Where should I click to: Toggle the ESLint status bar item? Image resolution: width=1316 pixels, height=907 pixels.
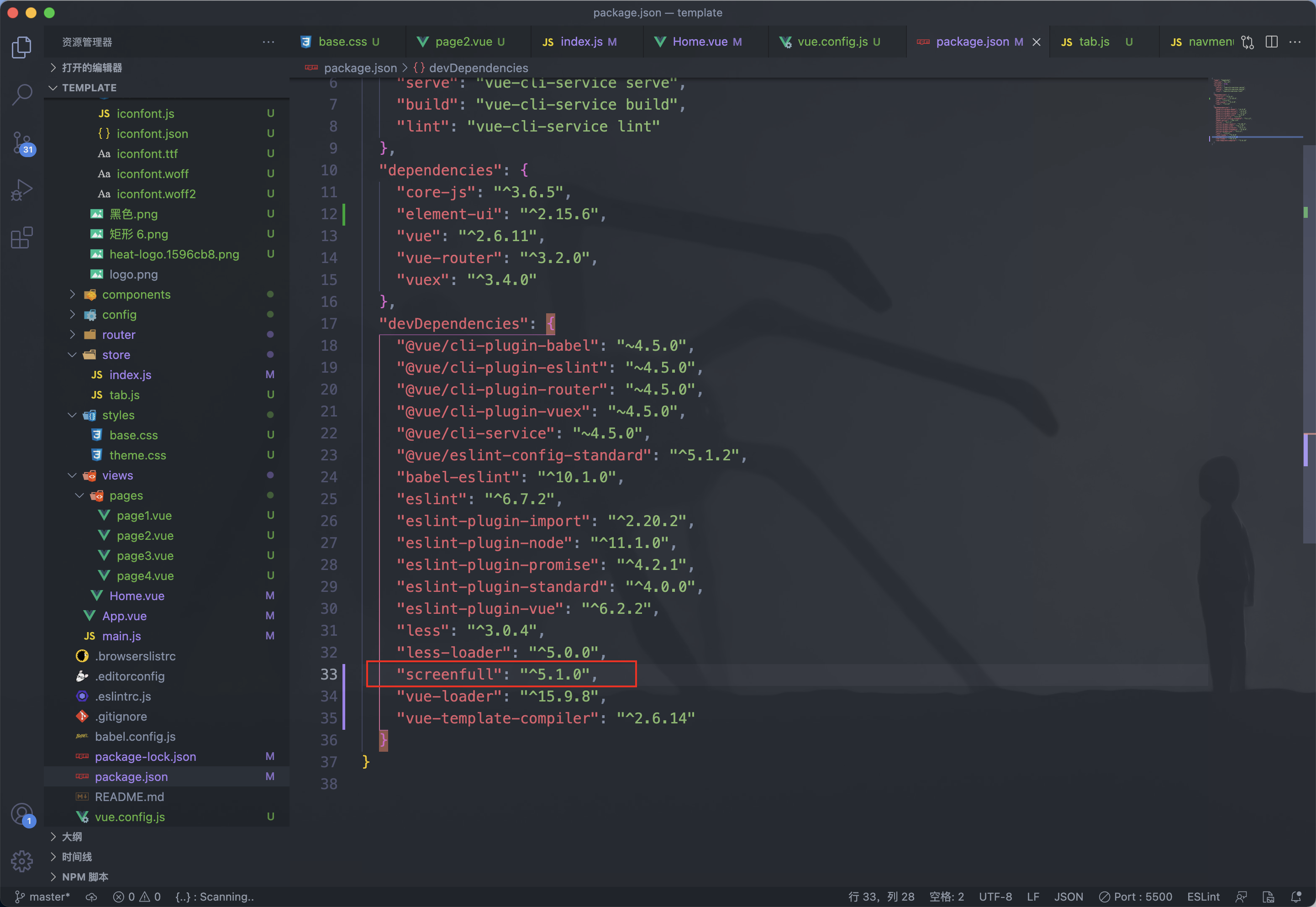click(x=1203, y=897)
